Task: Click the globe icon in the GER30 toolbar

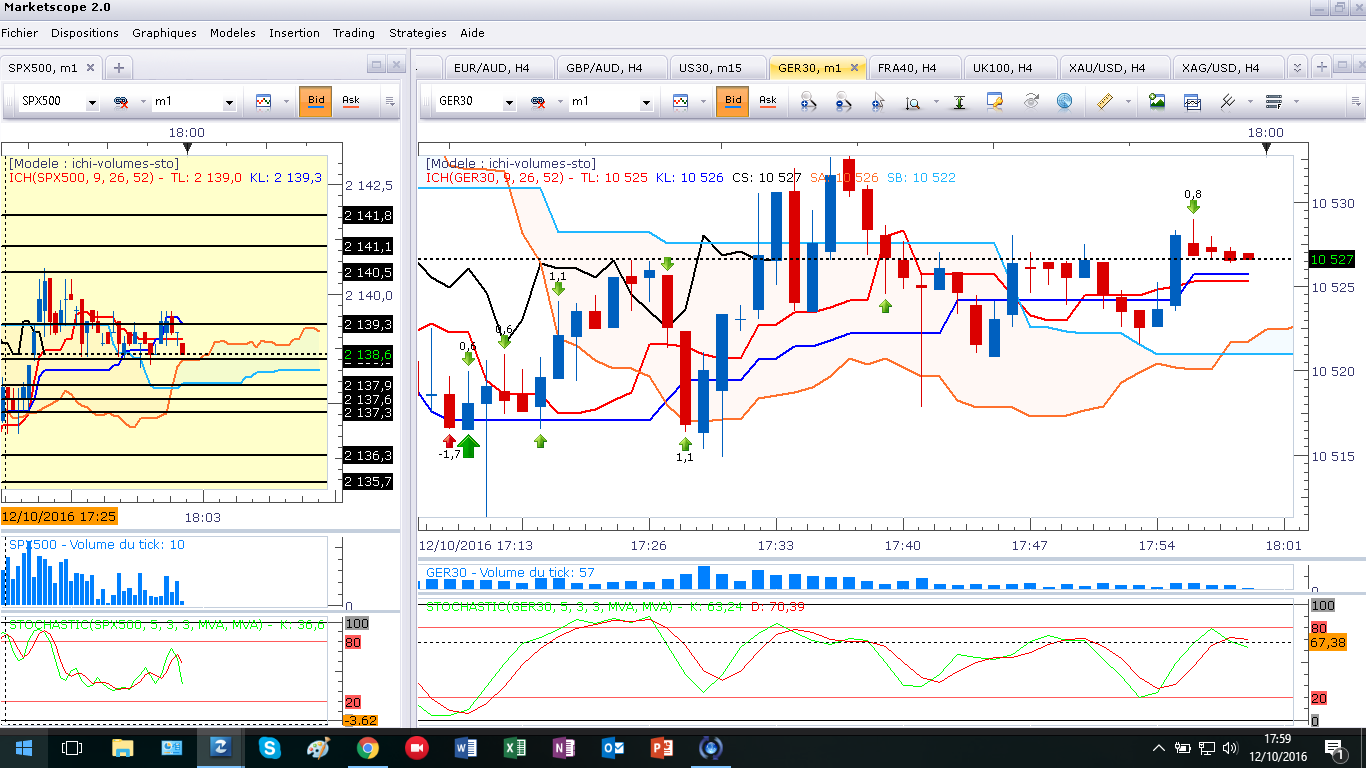Action: tap(1064, 101)
